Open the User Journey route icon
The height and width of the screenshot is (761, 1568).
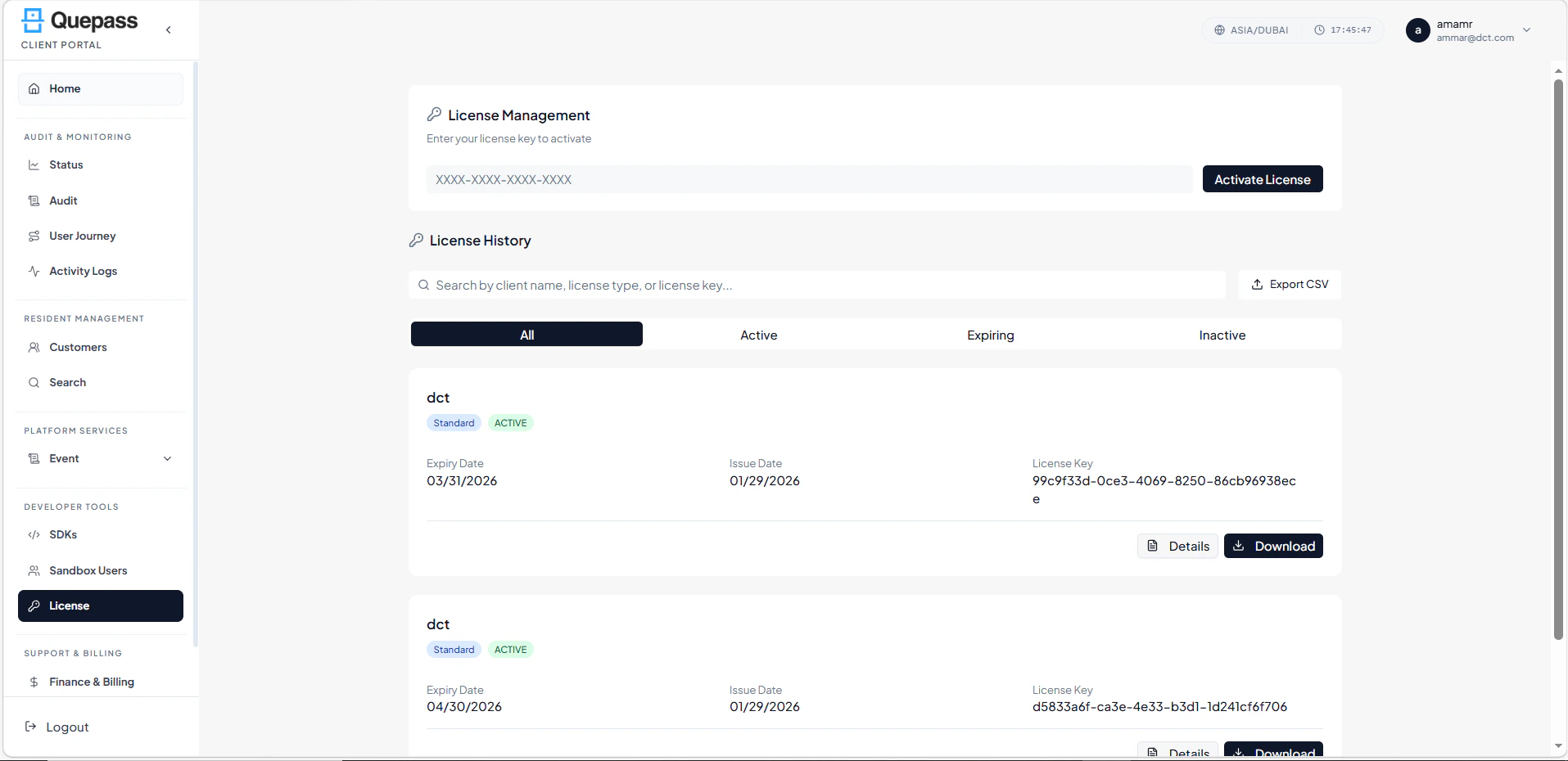pos(34,236)
